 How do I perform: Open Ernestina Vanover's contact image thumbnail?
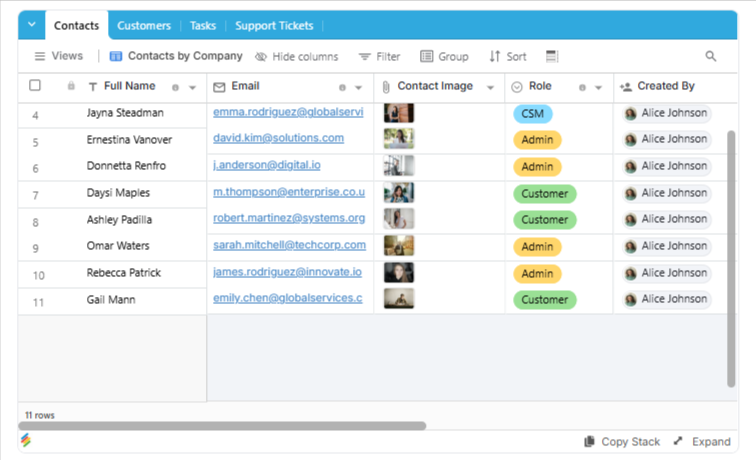pos(399,139)
